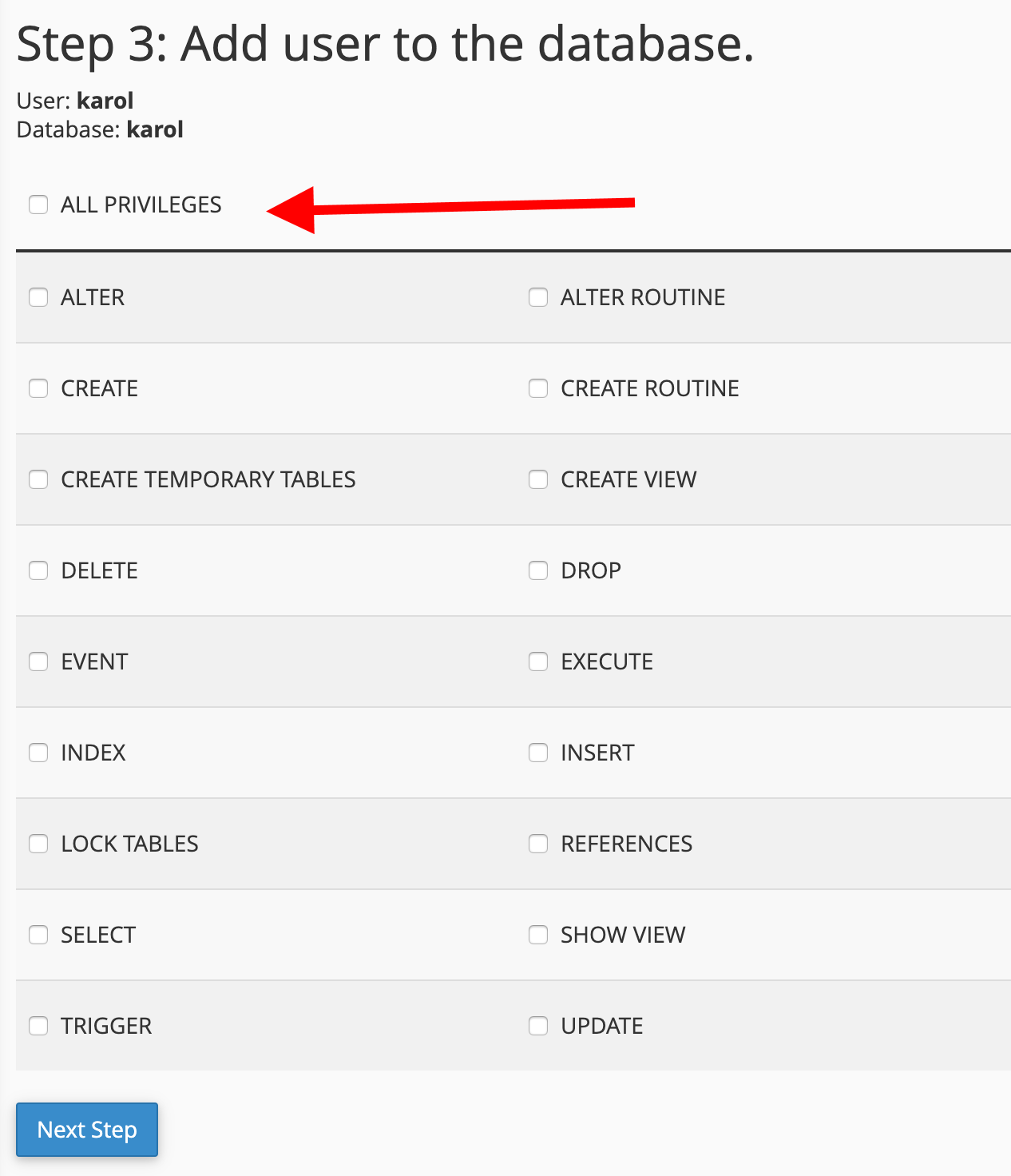The image size is (1011, 1176).
Task: Tick the EXECUTE privilege checkbox
Action: [x=538, y=661]
